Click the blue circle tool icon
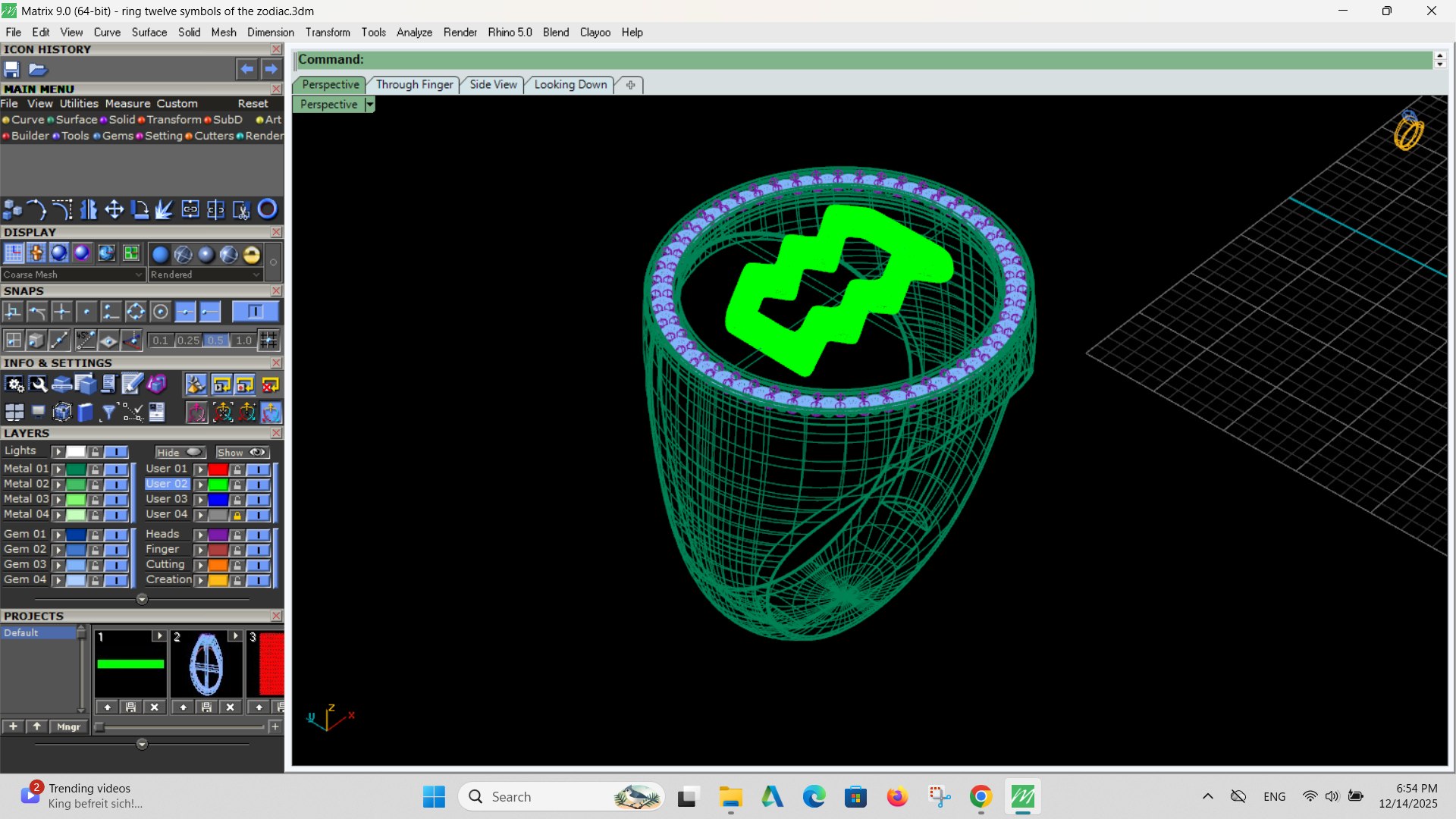Image resolution: width=1456 pixels, height=819 pixels. tap(268, 209)
